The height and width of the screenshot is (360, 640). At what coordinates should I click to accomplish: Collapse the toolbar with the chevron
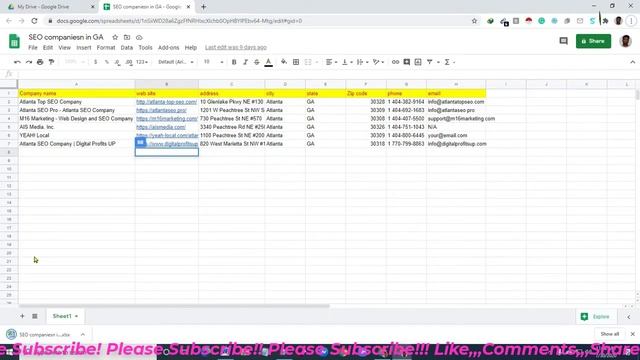click(x=633, y=62)
